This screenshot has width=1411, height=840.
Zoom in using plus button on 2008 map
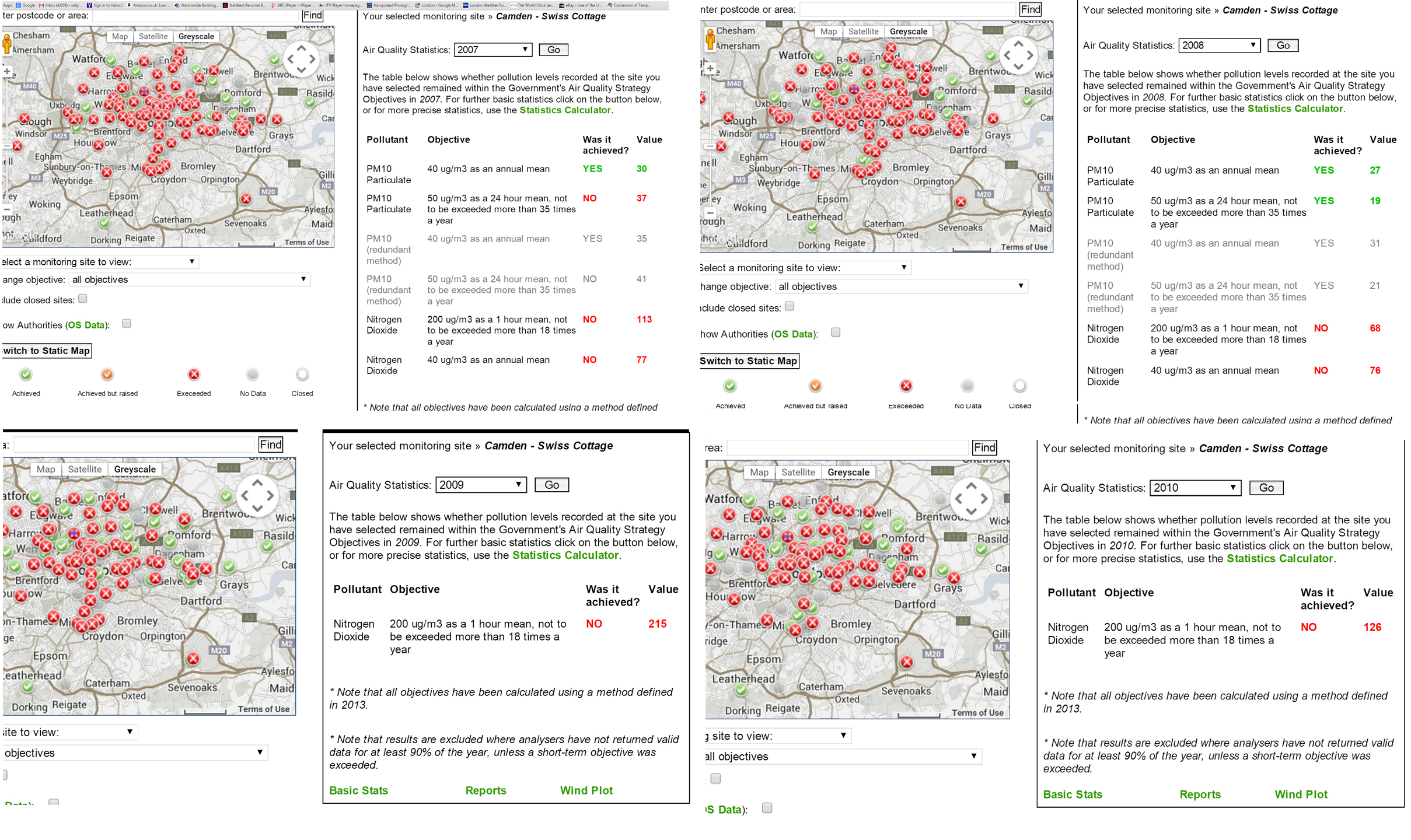[x=710, y=69]
